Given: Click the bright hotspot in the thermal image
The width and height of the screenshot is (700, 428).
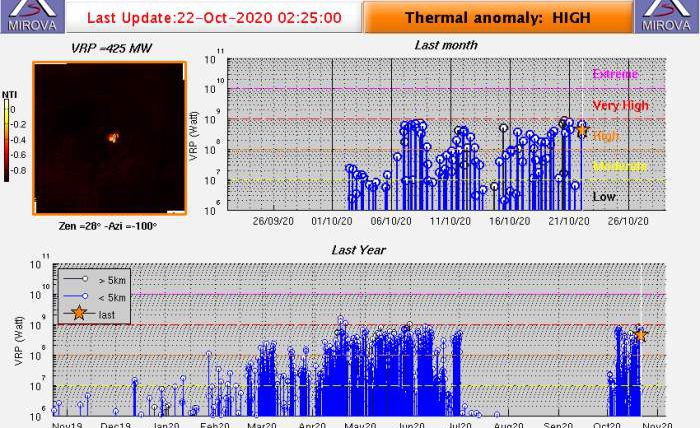Looking at the screenshot, I should pos(112,137).
